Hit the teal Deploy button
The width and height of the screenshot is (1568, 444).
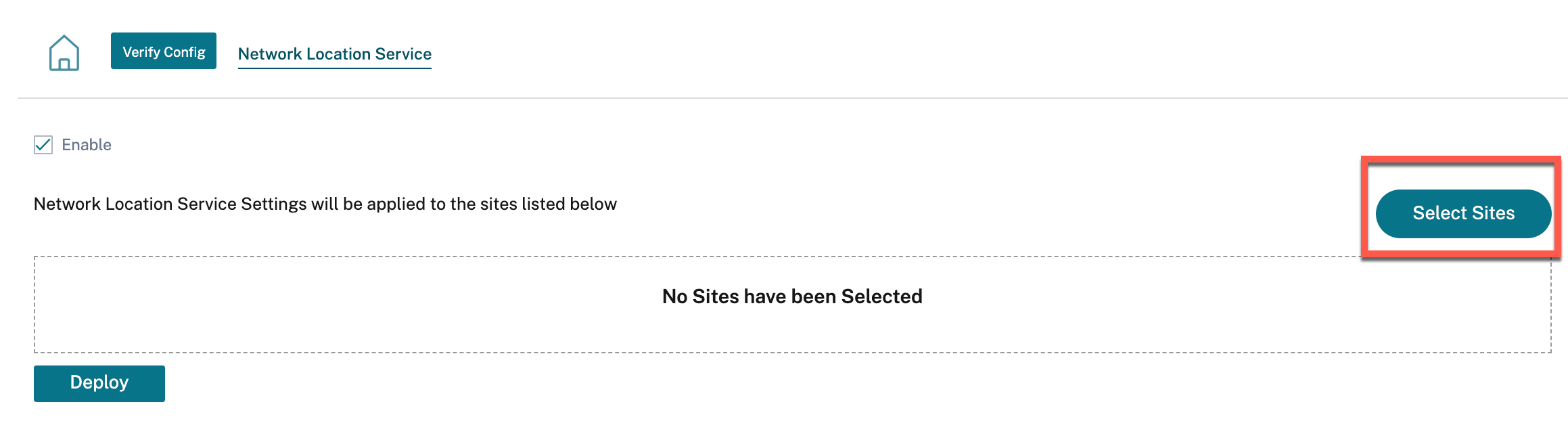(x=99, y=383)
